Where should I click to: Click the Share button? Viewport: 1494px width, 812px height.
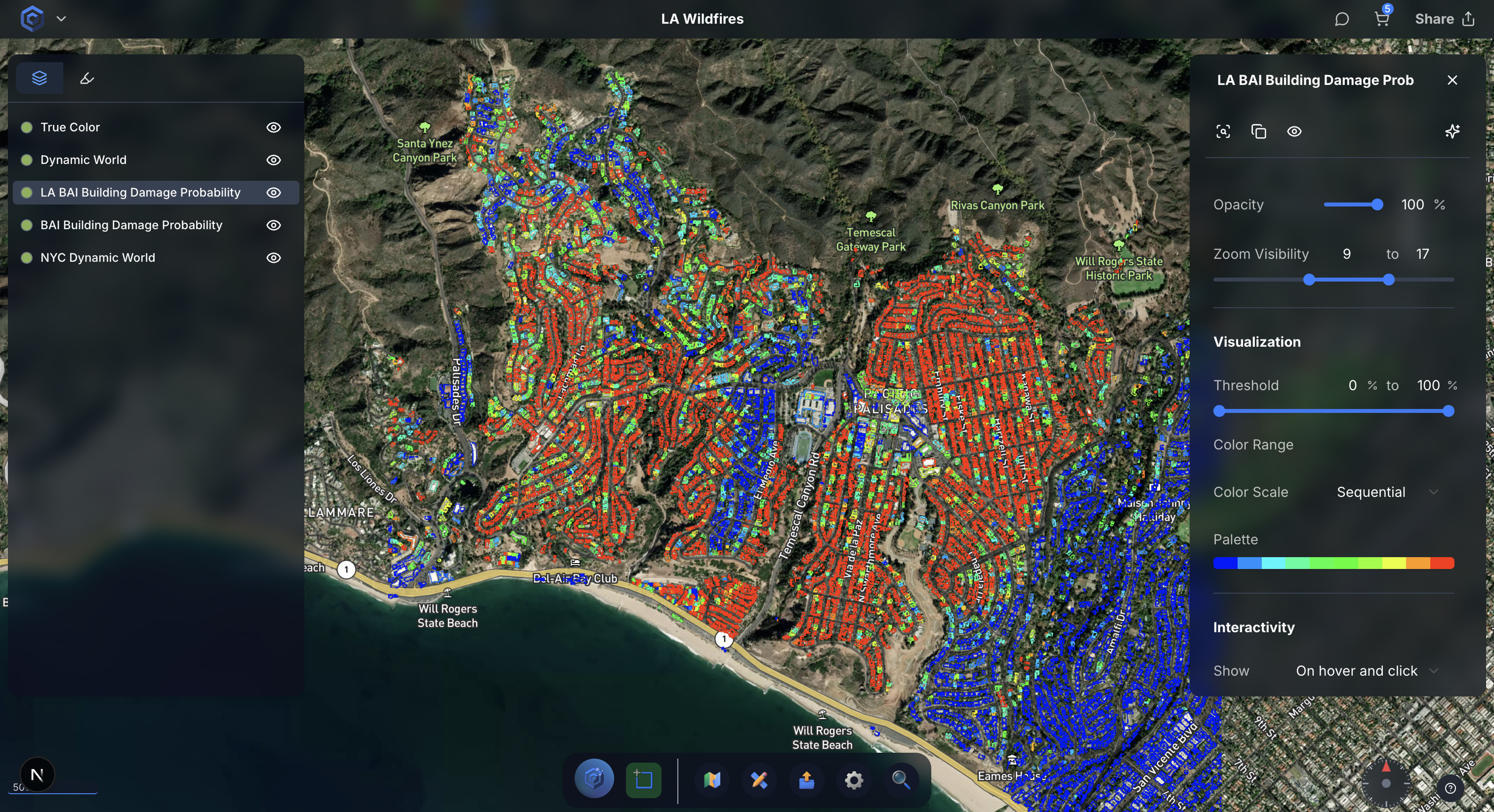(x=1444, y=19)
